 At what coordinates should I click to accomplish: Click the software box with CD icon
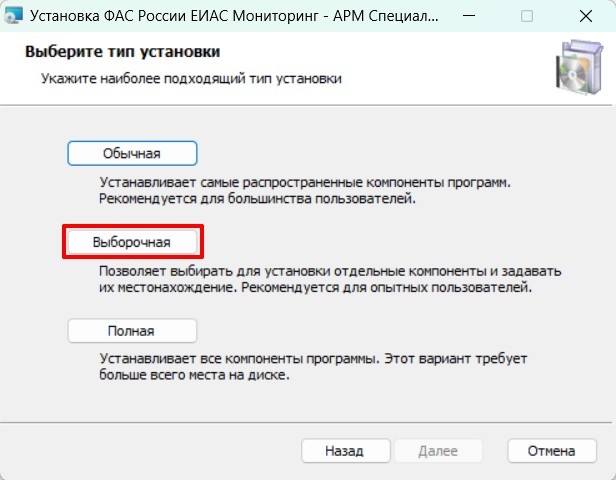(579, 67)
